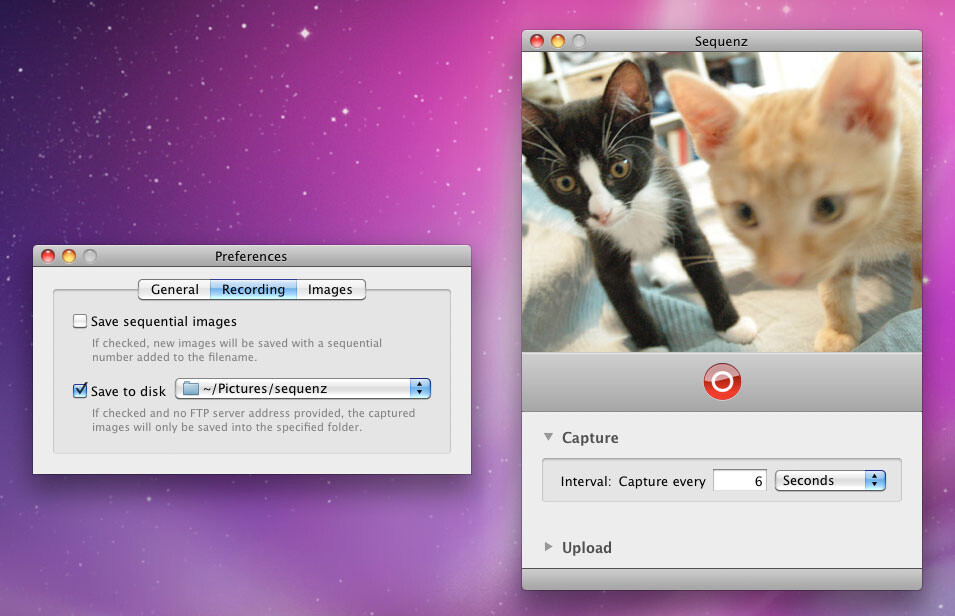Open the Seconds interval unit dropdown
The image size is (955, 616).
875,481
